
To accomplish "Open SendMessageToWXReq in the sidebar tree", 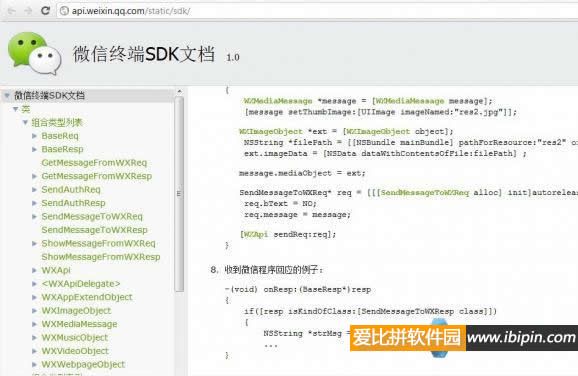I will pos(92,216).
